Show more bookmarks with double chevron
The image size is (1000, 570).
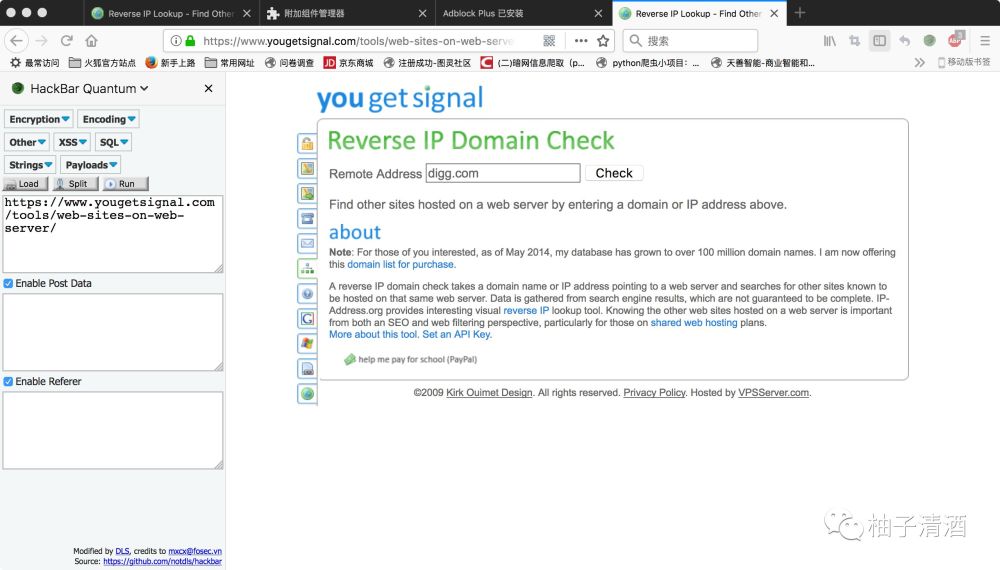(x=919, y=62)
